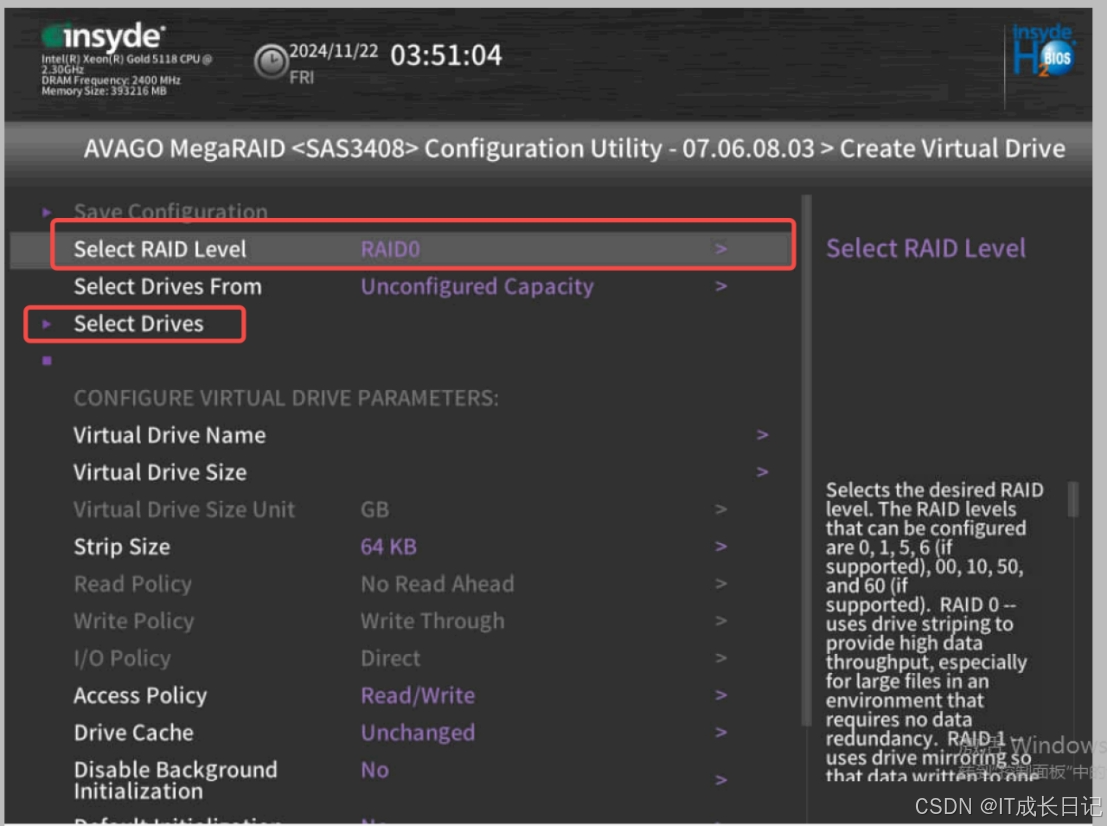This screenshot has height=827, width=1107.
Task: Select the Select Drives From option
Action: 167,287
